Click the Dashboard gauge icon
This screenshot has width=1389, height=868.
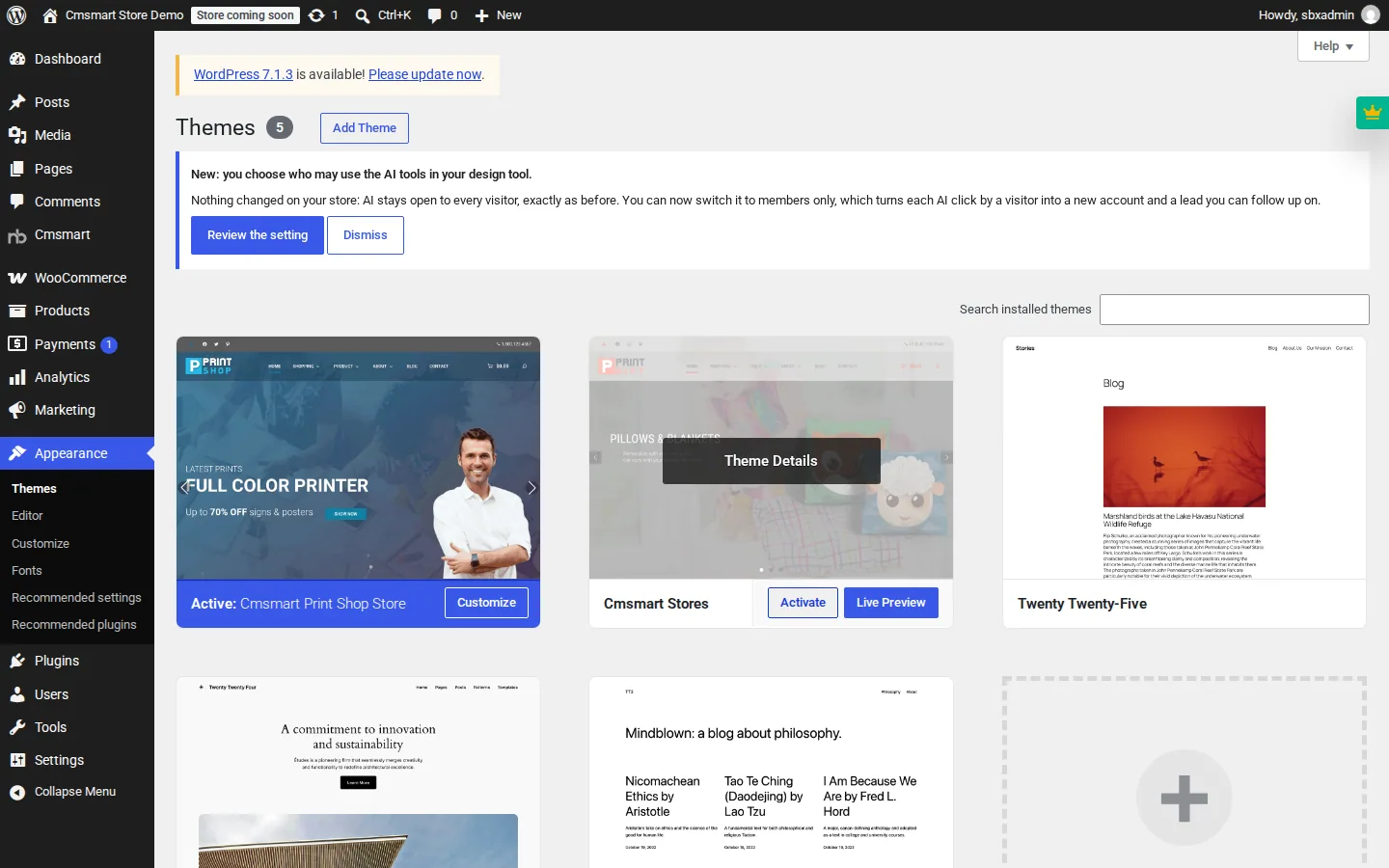click(17, 59)
